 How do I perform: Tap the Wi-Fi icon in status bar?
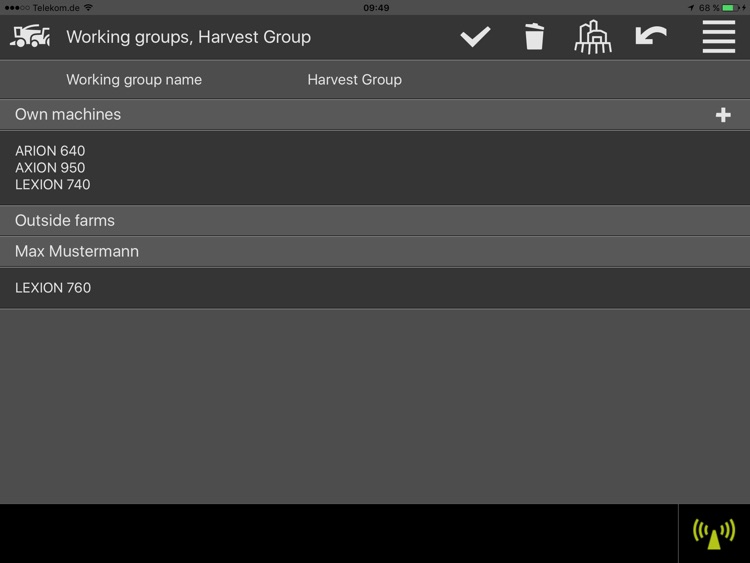(88, 7)
